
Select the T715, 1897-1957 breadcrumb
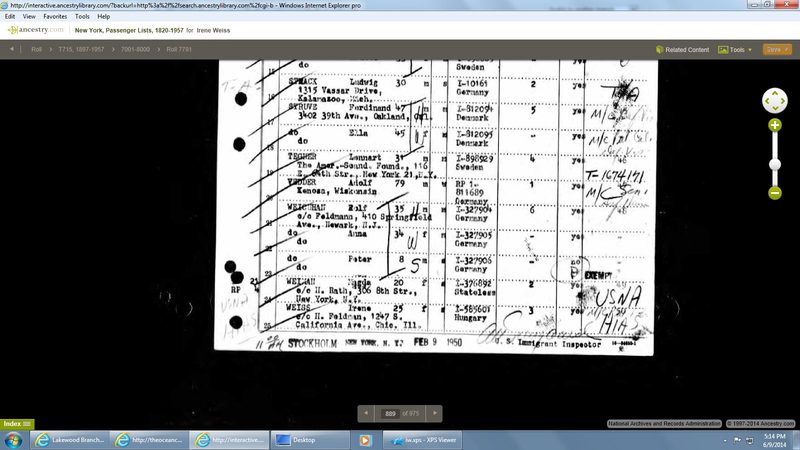[x=81, y=49]
